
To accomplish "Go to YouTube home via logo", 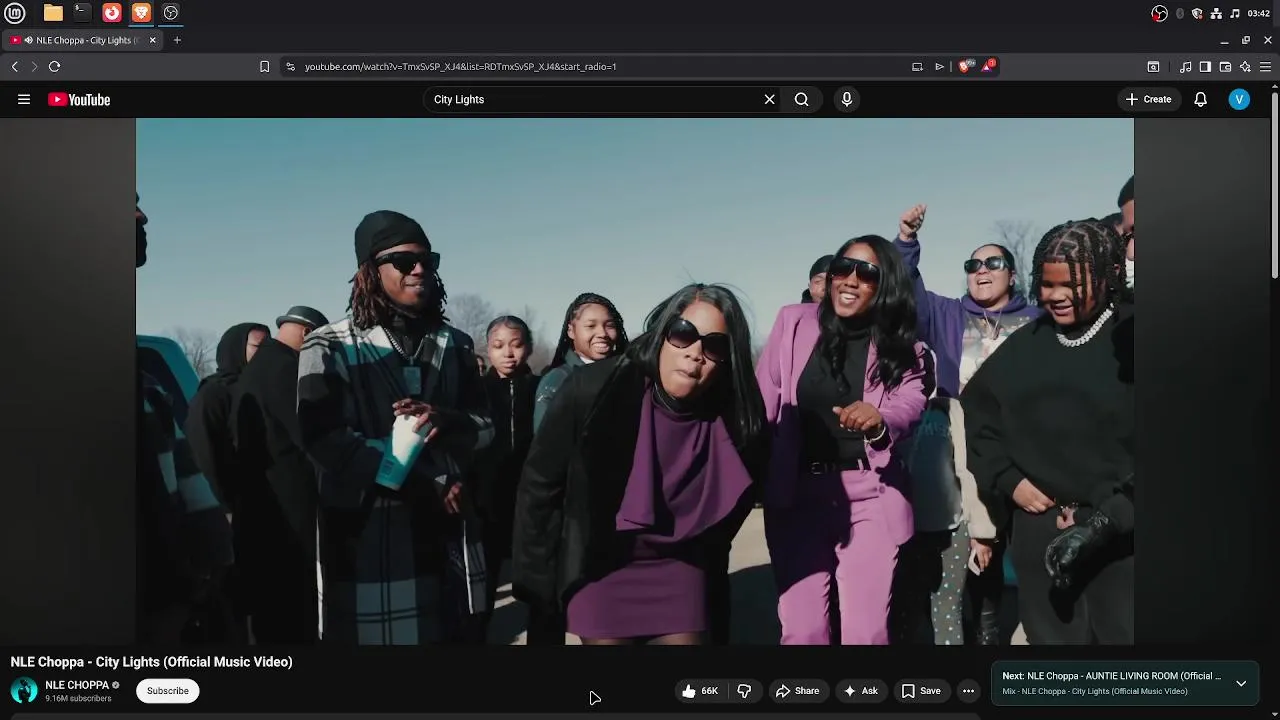I will tap(79, 99).
